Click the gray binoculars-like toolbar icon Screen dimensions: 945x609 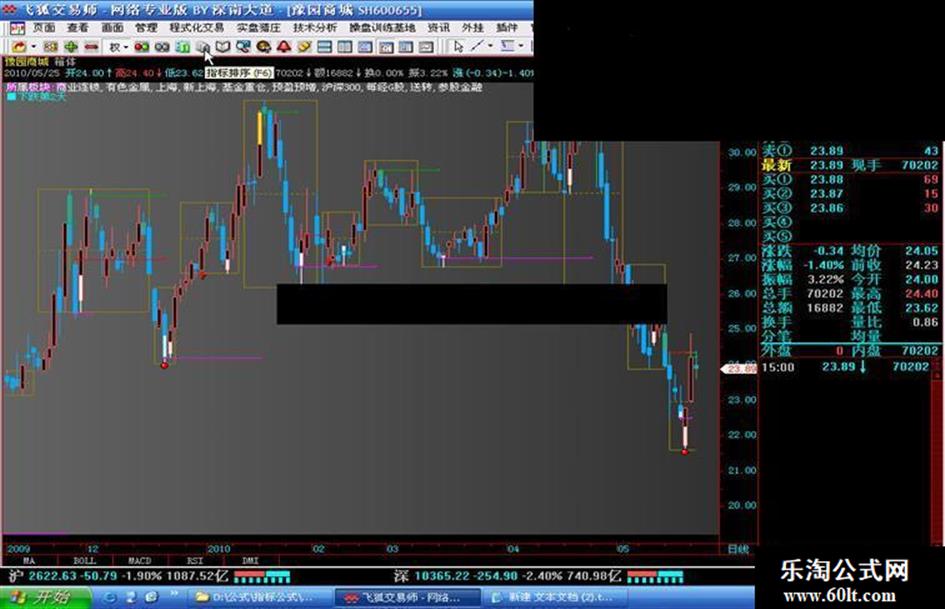[x=162, y=47]
